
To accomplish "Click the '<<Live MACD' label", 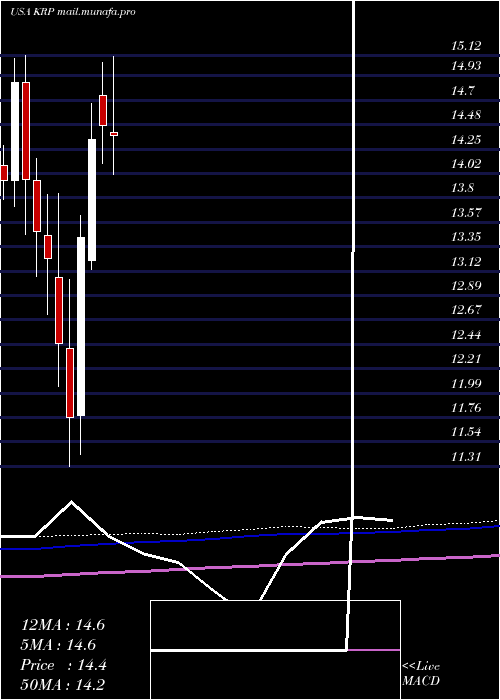I will [421, 673].
